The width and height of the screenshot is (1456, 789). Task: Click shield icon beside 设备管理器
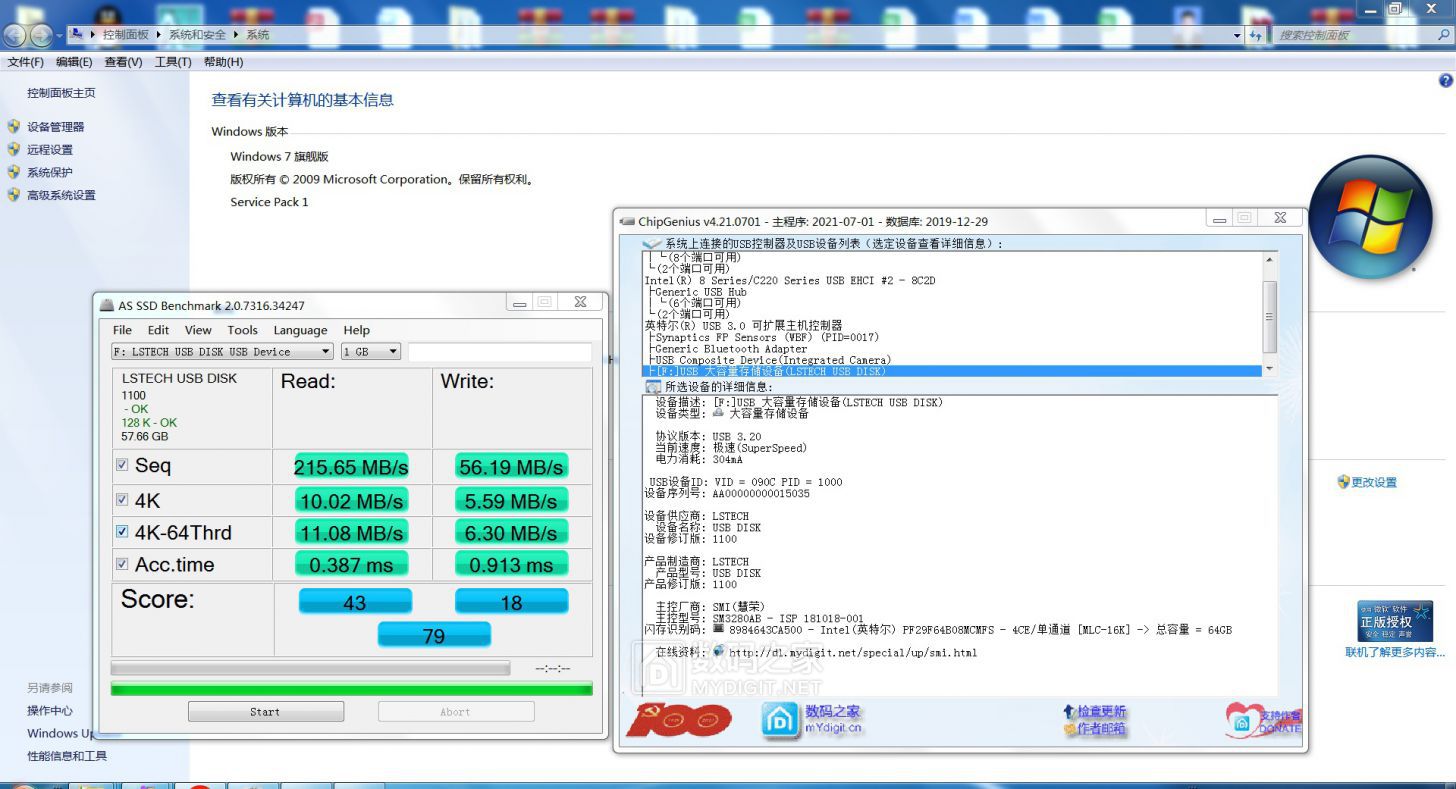tap(14, 127)
